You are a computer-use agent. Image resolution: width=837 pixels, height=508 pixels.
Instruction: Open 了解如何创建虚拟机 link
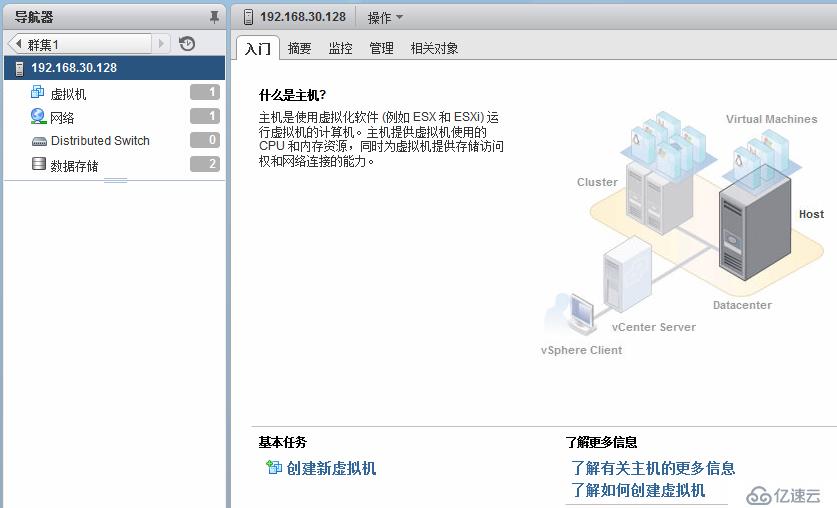(638, 490)
